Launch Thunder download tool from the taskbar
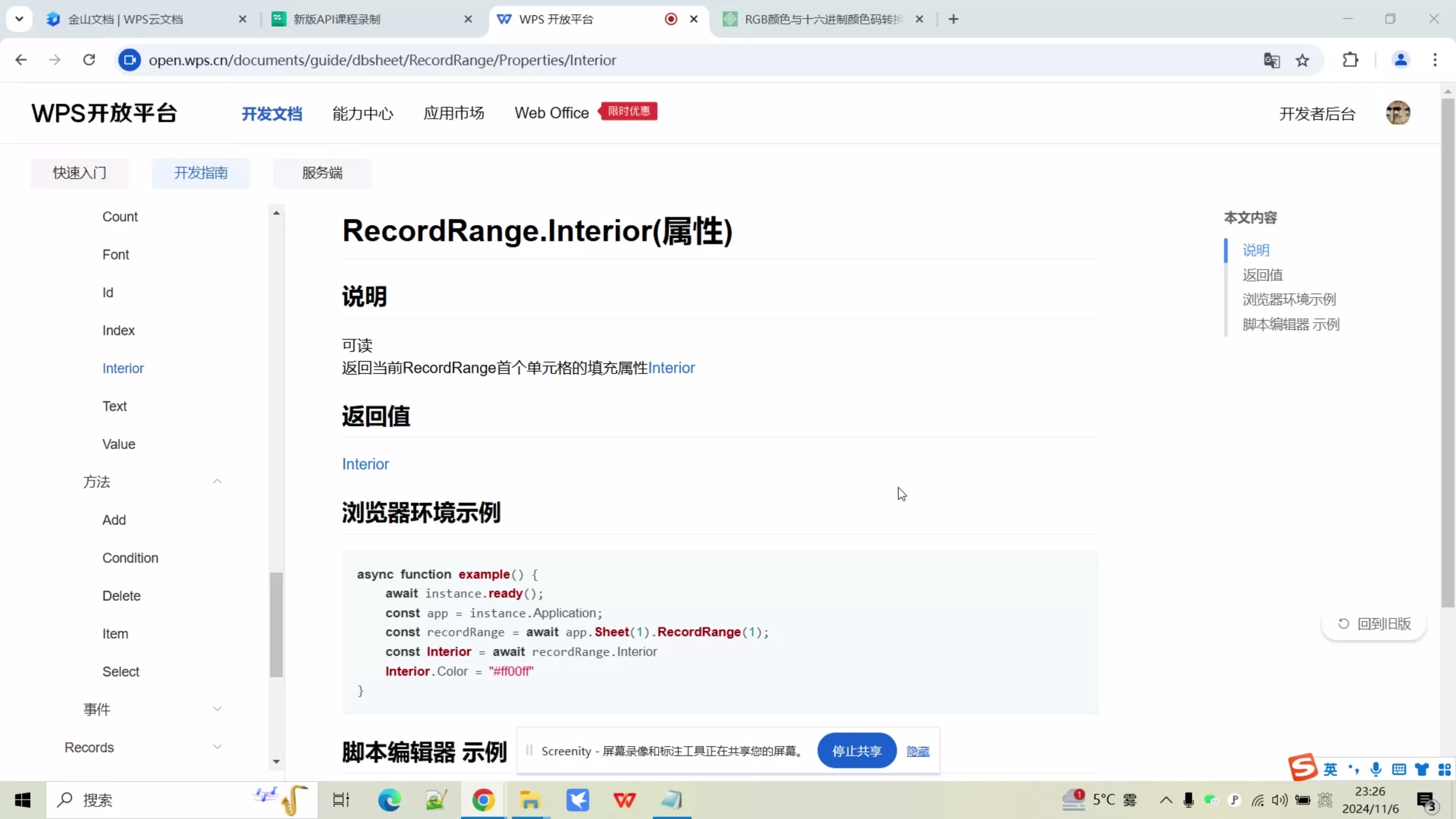Screen dimensions: 1456x819 point(577,800)
